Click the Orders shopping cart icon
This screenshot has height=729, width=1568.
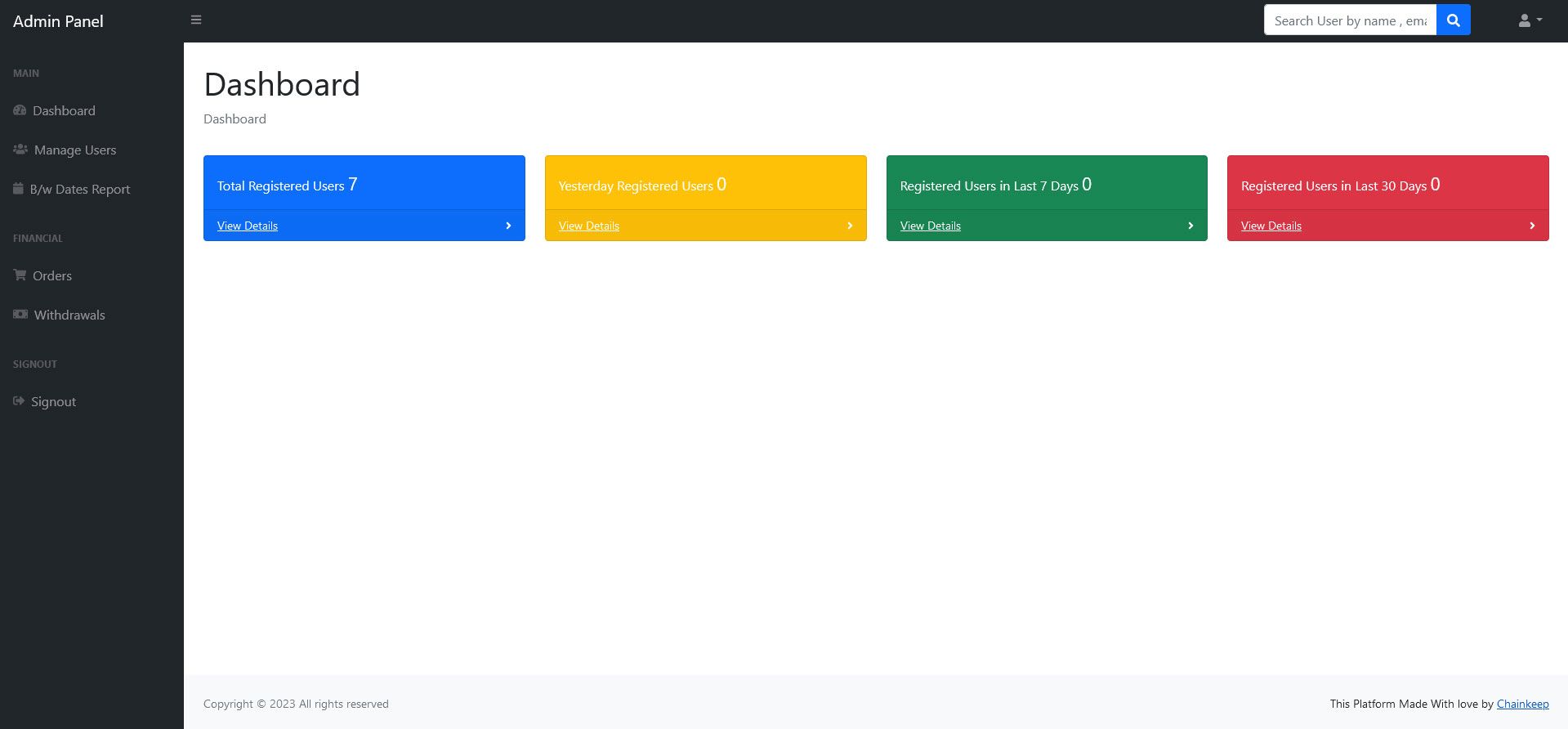tap(20, 275)
